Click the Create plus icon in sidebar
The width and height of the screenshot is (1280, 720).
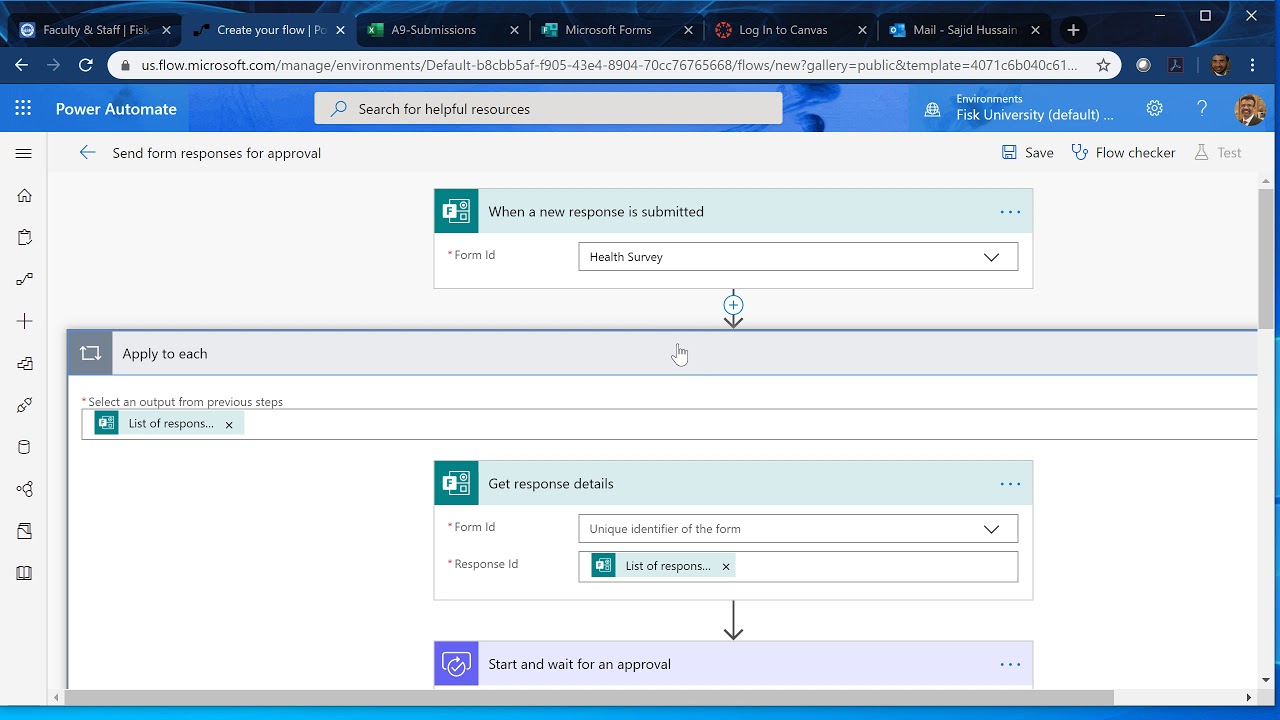(24, 321)
